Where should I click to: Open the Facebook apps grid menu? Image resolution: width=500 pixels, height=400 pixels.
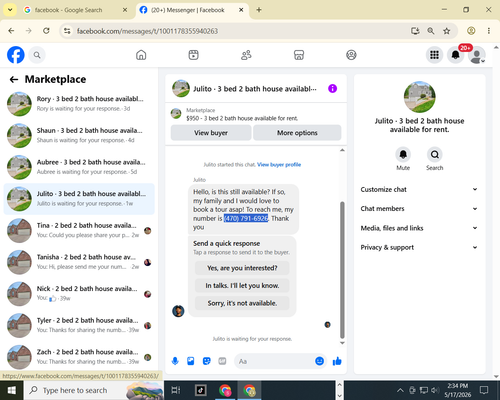434,55
